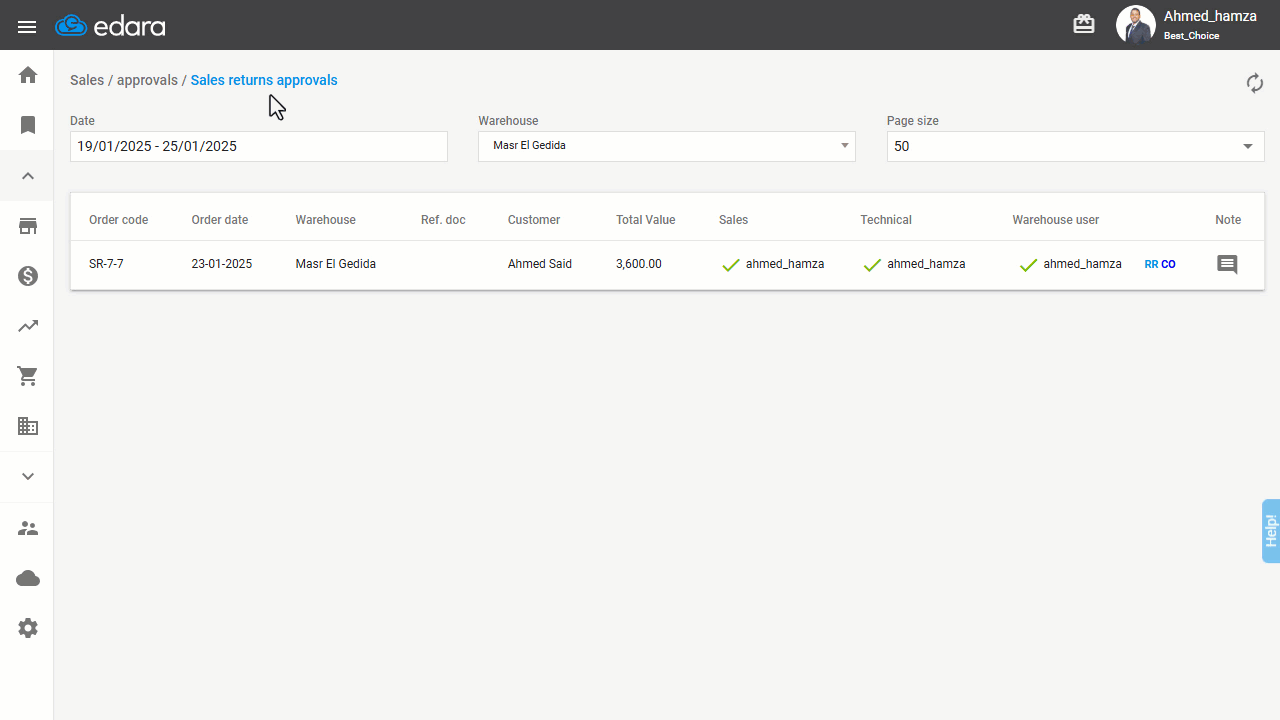Screen dimensions: 1280x720
Task: Open the Page size dropdown
Action: click(x=1076, y=146)
